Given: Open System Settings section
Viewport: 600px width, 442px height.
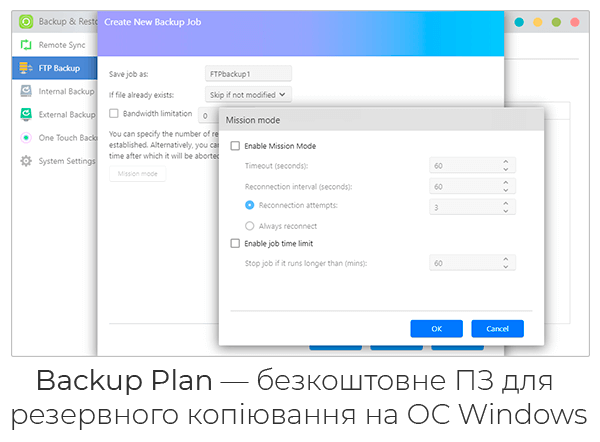Looking at the screenshot, I should pos(54,161).
